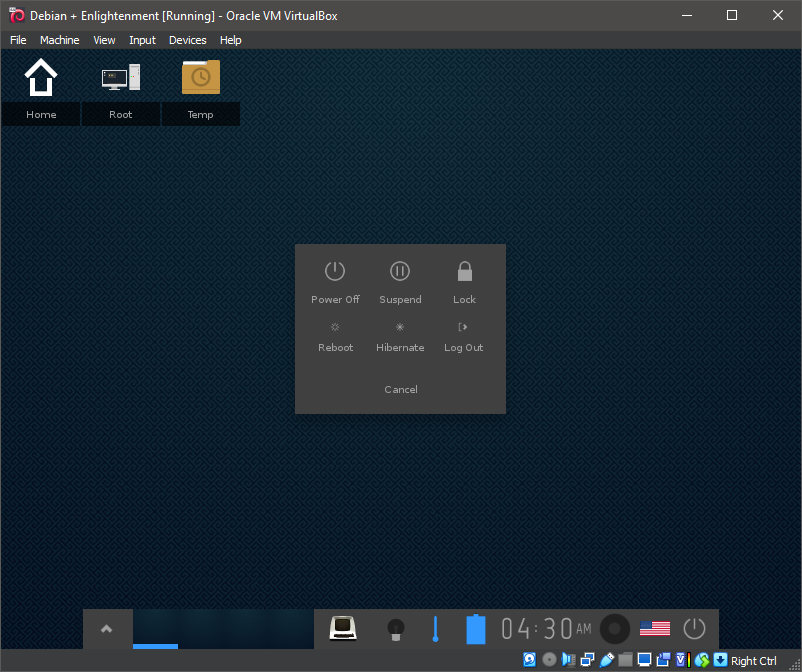Open the Machine menu
Image resolution: width=802 pixels, height=672 pixels.
[60, 40]
